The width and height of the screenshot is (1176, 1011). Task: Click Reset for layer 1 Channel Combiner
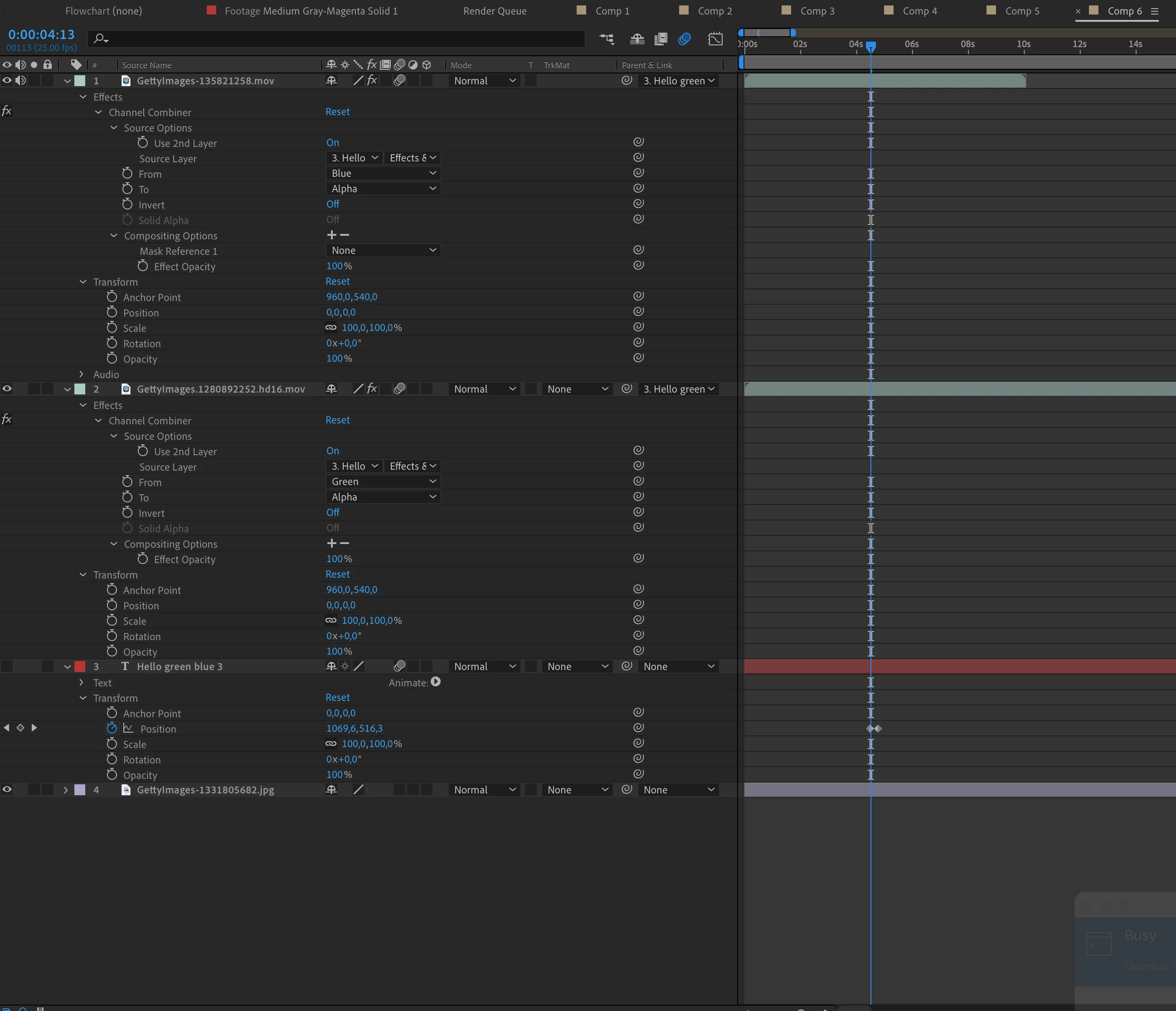point(337,112)
